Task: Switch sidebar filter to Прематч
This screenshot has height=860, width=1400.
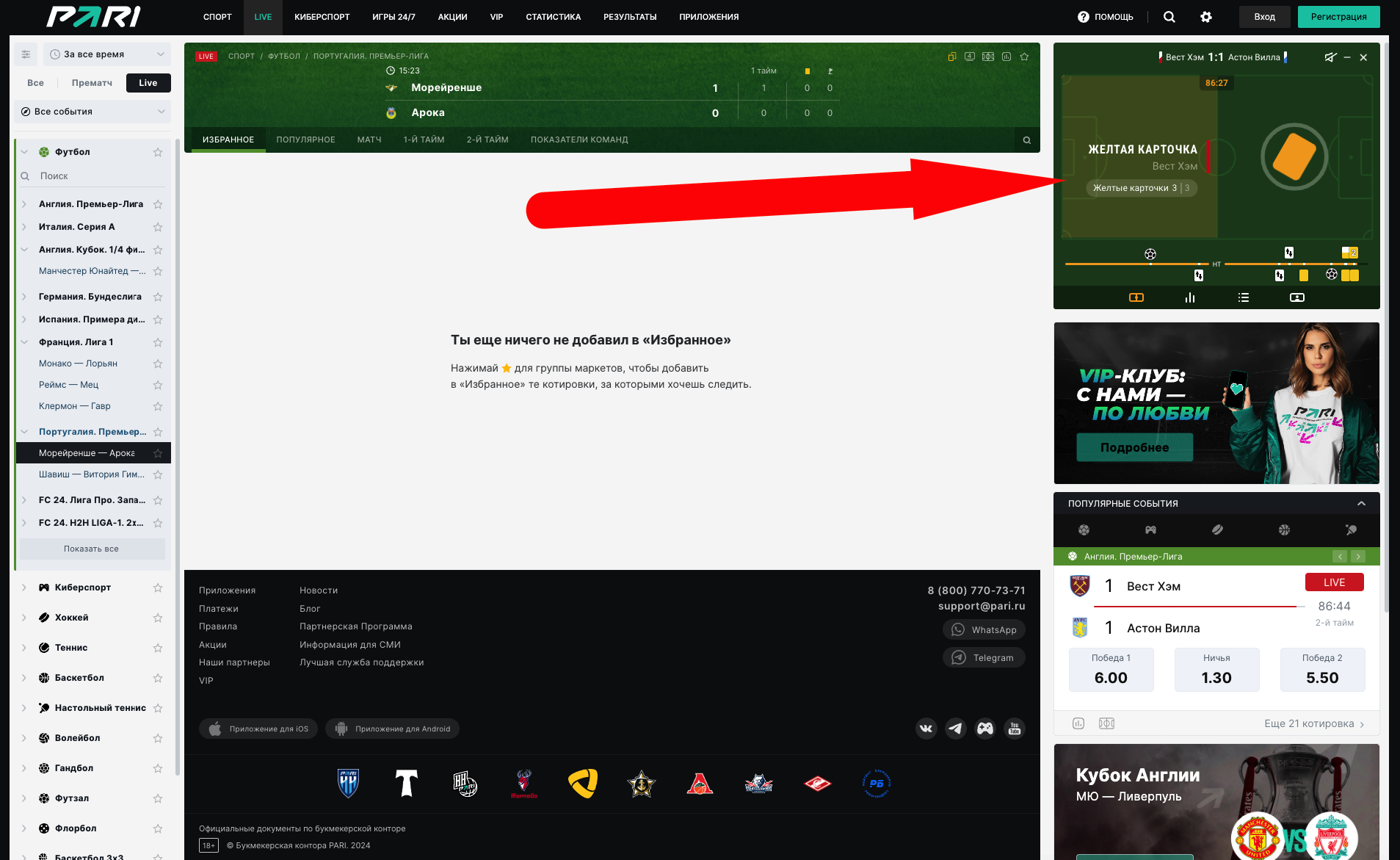Action: coord(92,83)
